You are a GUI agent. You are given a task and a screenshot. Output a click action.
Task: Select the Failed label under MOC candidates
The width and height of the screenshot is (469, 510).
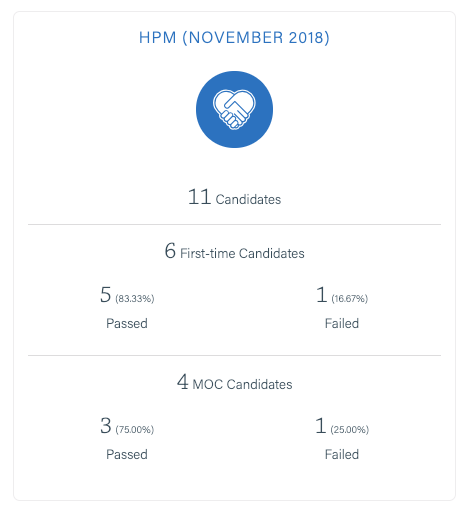342,454
